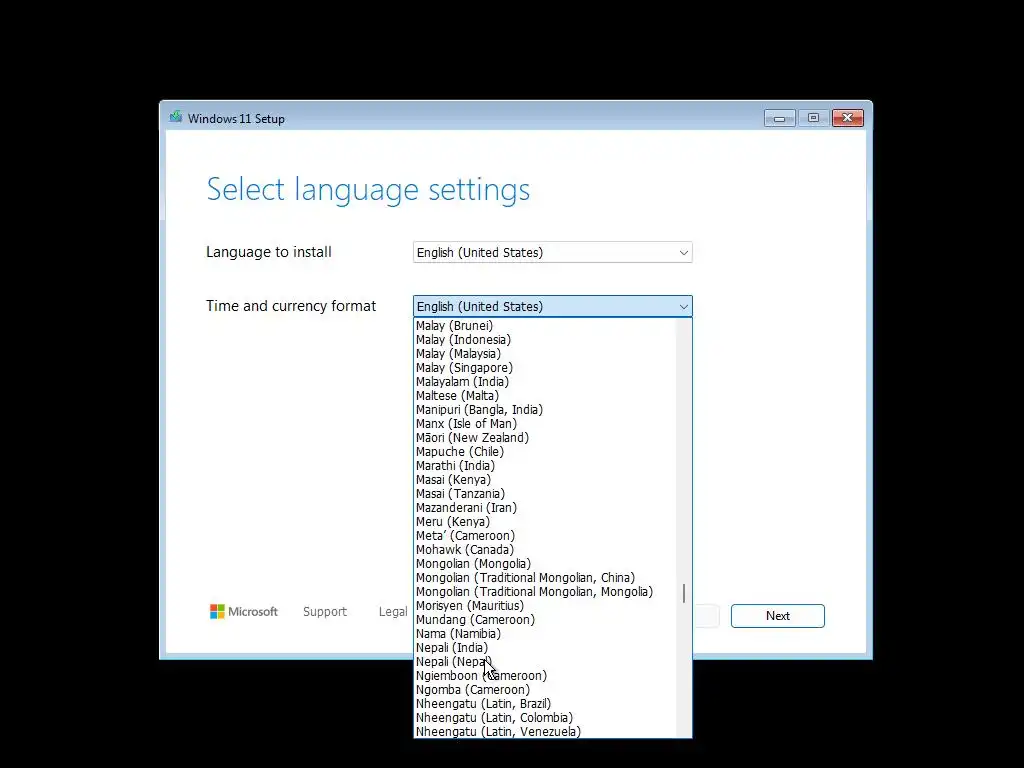Select Malay (Indonesia) from the list
This screenshot has height=768, width=1024.
[545, 340]
